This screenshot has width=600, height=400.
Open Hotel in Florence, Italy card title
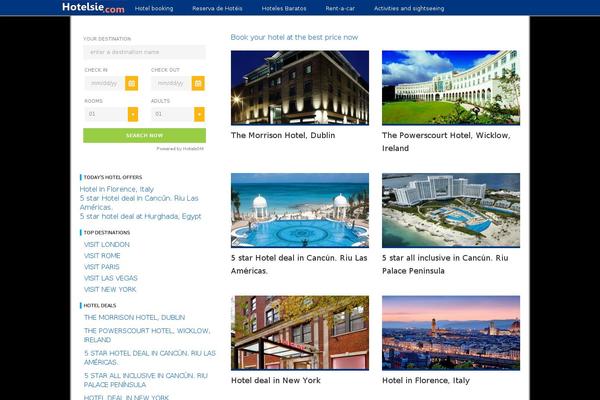[x=426, y=380]
